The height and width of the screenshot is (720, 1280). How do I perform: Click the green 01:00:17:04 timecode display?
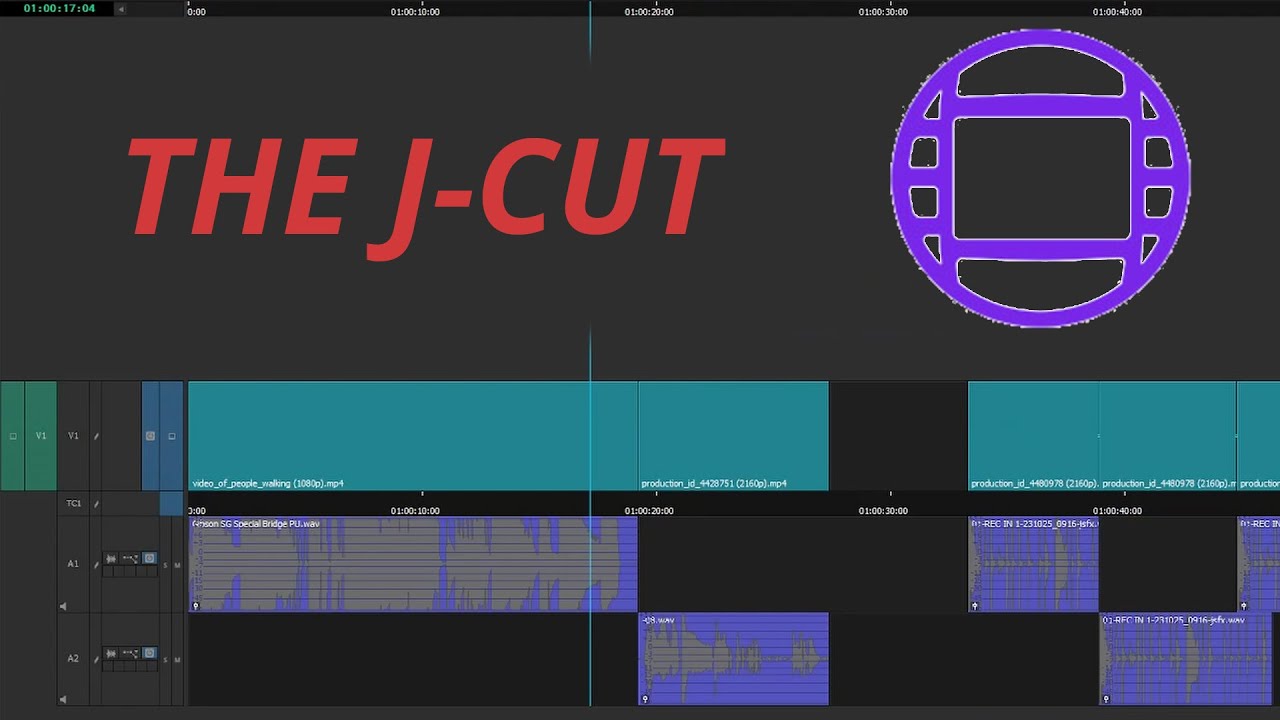(59, 8)
